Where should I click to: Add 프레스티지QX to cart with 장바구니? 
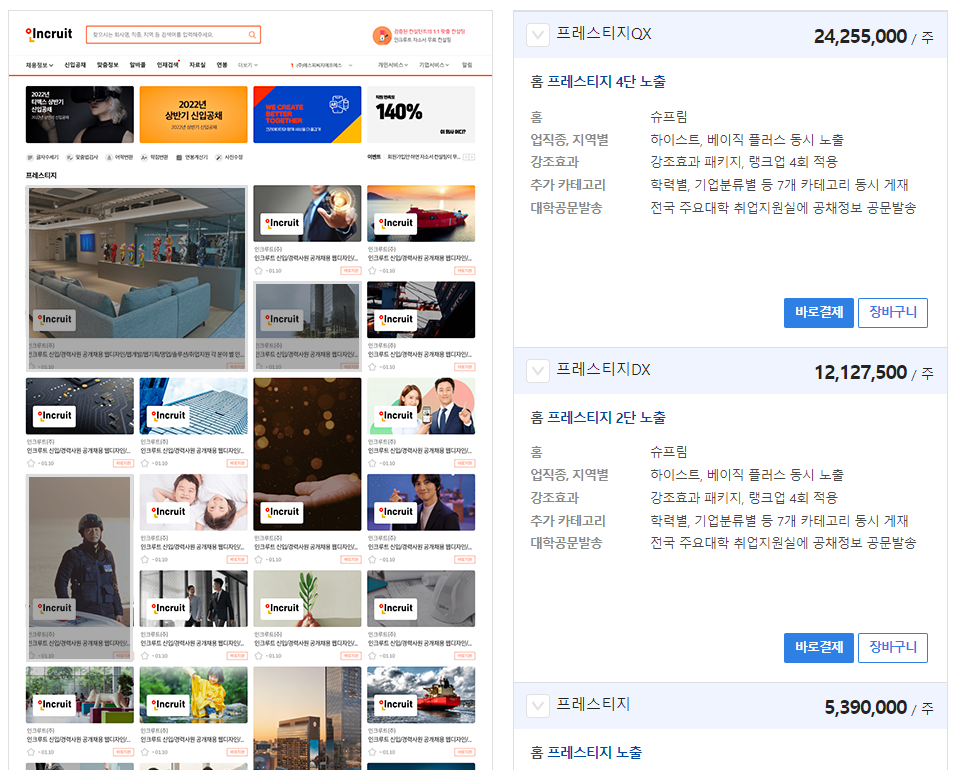tap(893, 313)
